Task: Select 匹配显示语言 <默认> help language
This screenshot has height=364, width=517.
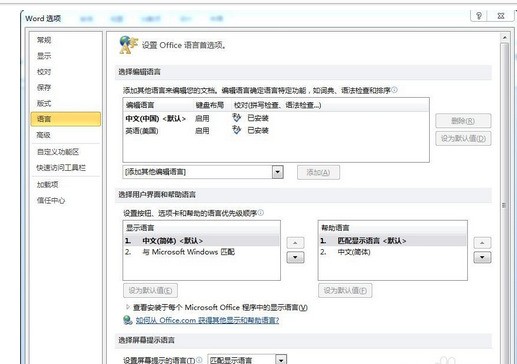Action: coord(393,241)
